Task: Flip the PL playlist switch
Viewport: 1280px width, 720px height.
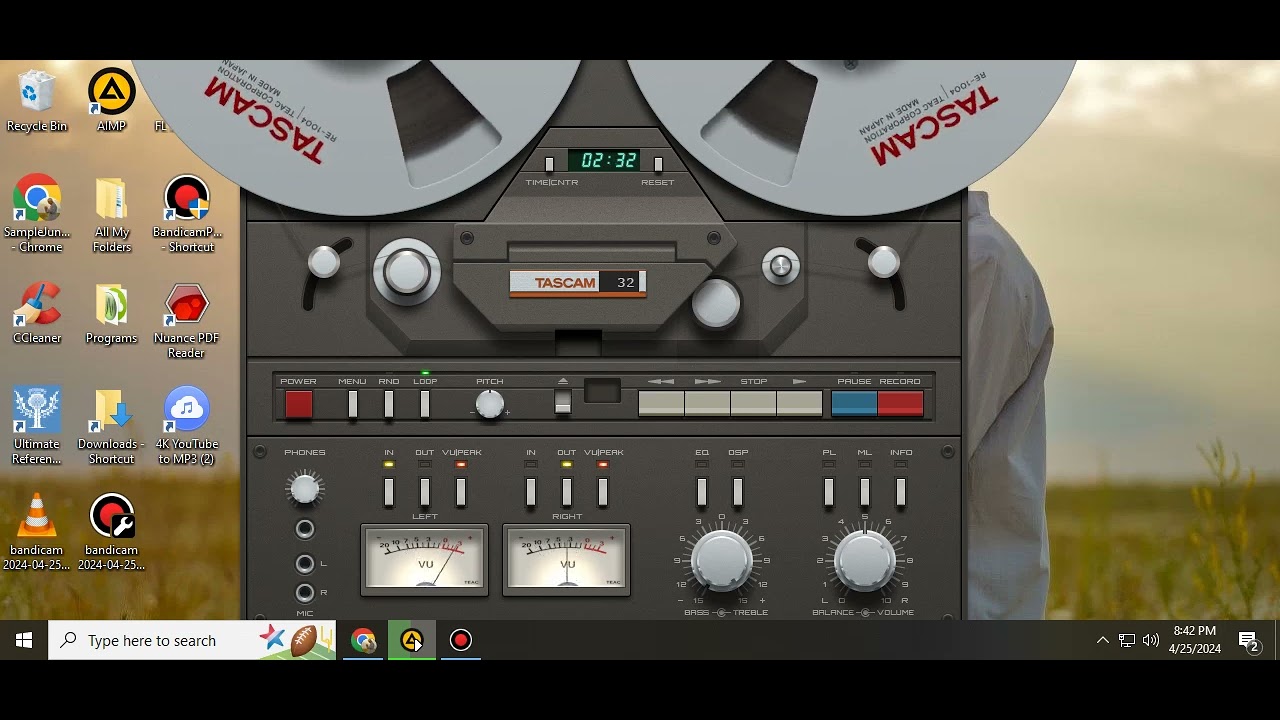Action: pos(829,492)
